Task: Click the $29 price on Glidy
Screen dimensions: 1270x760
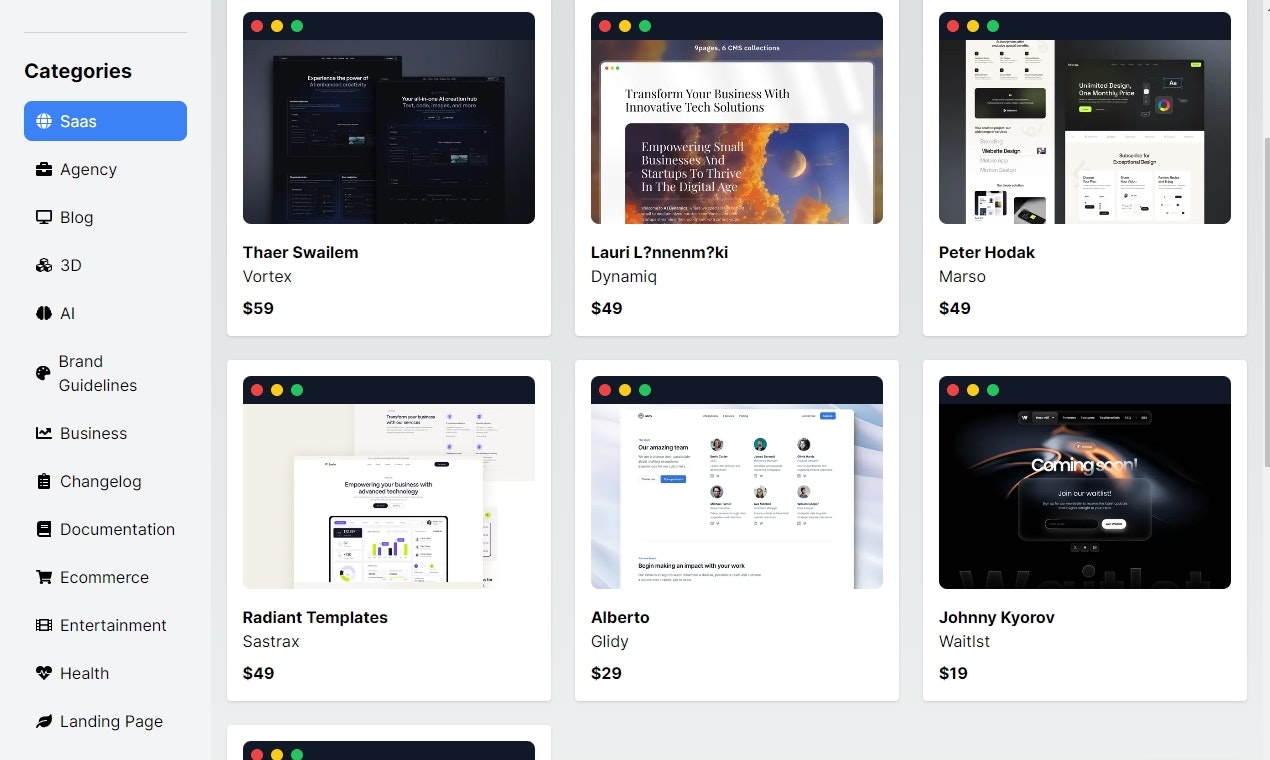Action: (x=606, y=673)
